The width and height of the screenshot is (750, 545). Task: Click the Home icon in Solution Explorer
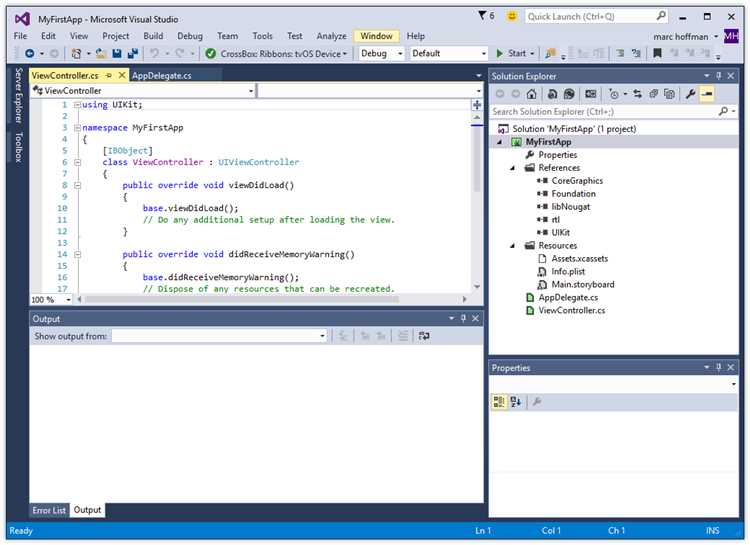click(x=531, y=94)
